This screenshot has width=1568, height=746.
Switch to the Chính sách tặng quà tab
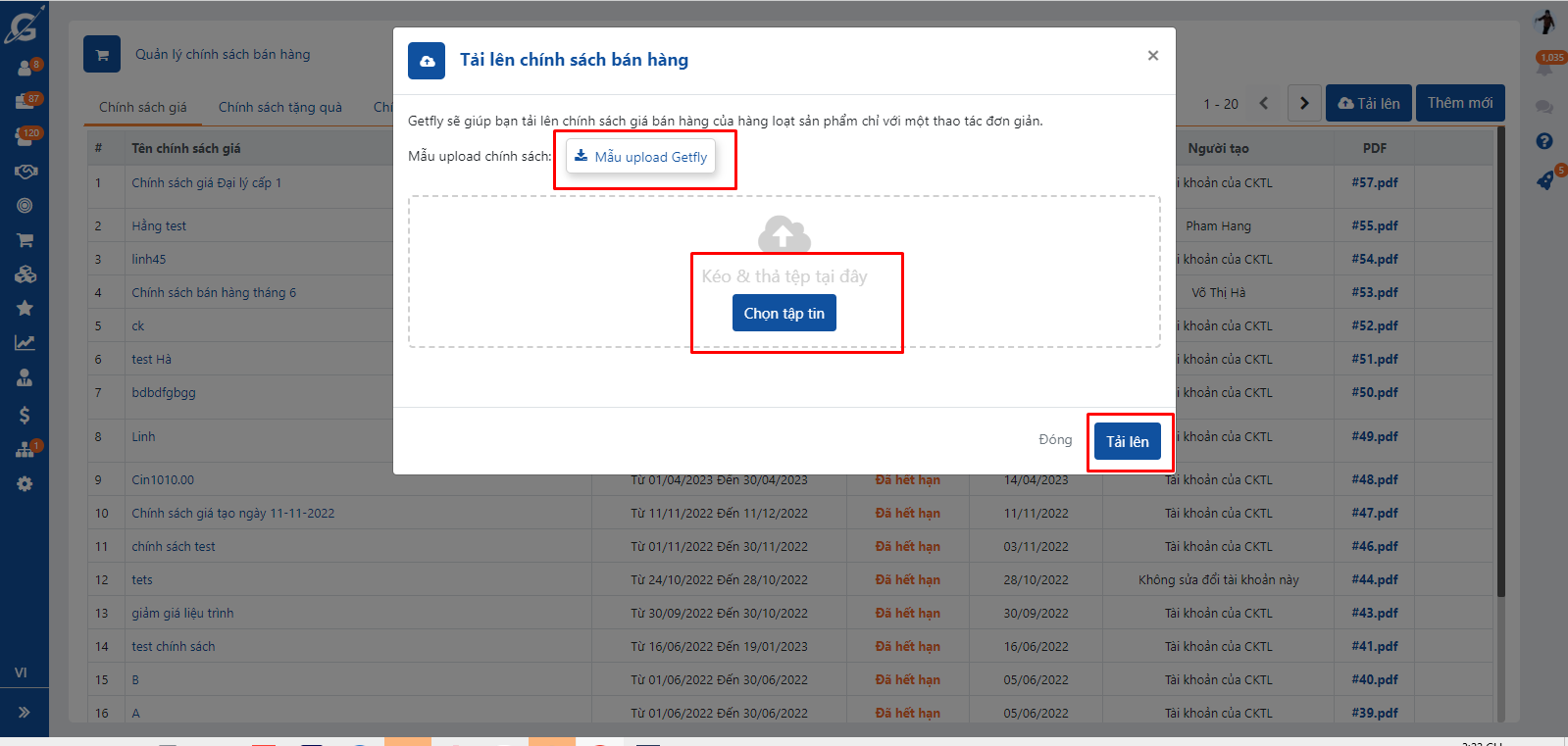point(279,107)
